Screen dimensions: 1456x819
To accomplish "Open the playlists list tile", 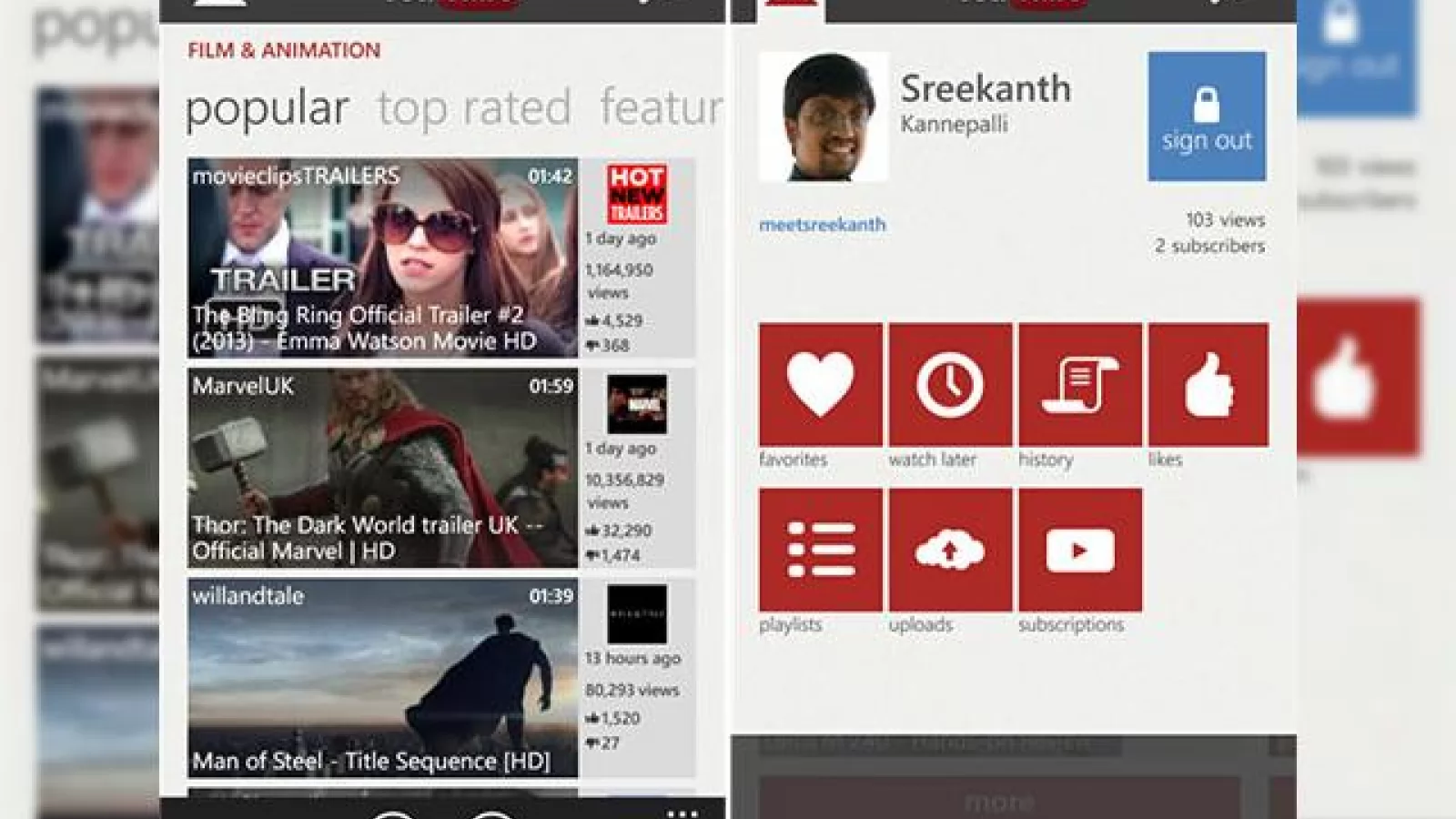I will point(821,550).
